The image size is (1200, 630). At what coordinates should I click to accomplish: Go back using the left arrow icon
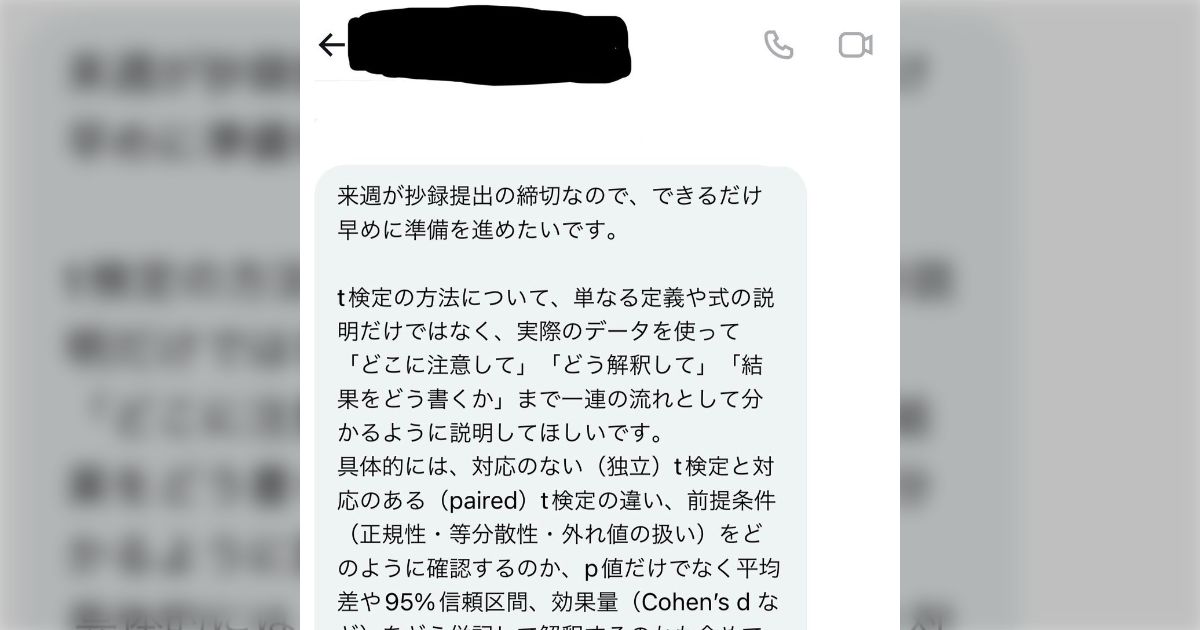pos(331,45)
